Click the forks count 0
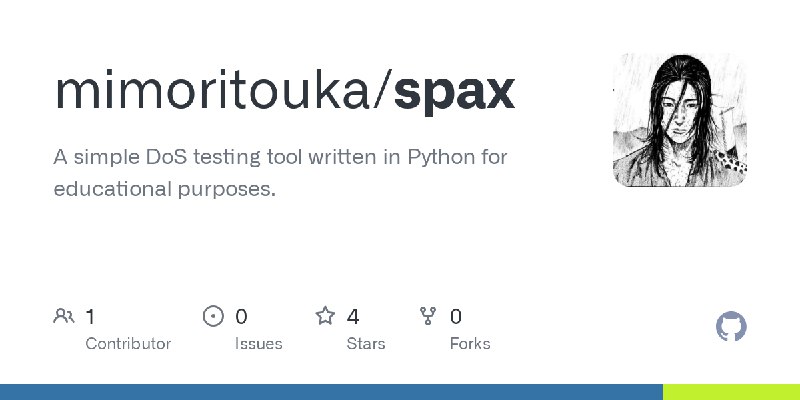Screen dimensions: 800x400 [456, 317]
